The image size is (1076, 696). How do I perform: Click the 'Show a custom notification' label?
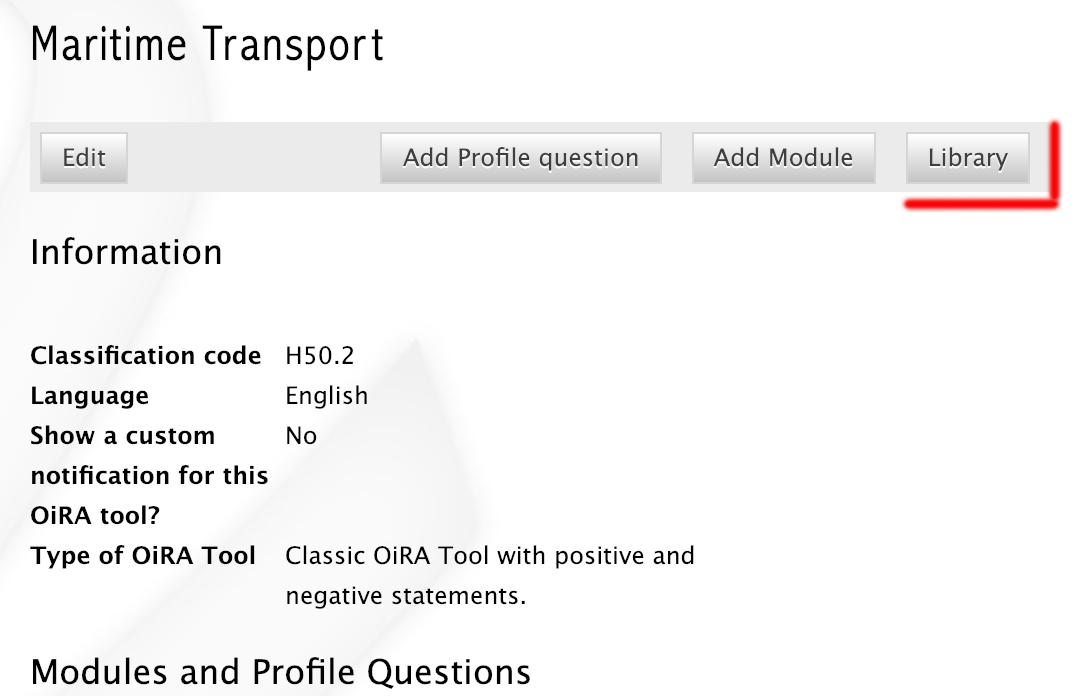122,436
